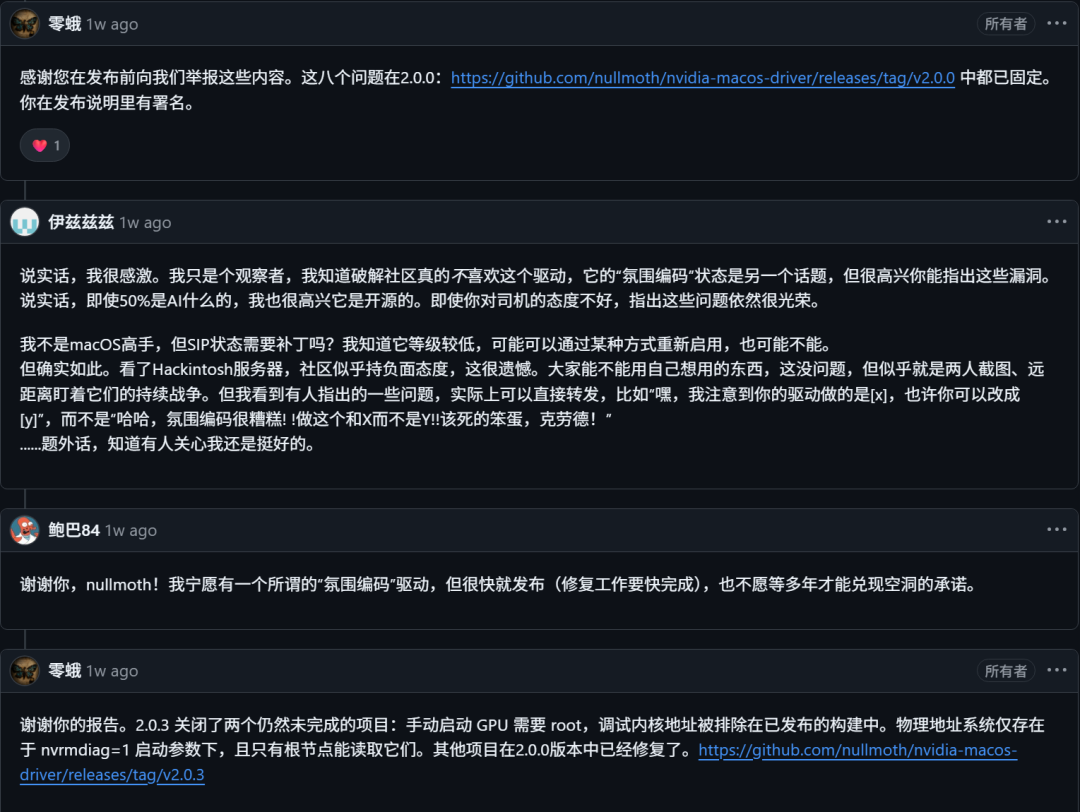Click 1w ago timestamp on last 零蛾 comment

(112, 671)
